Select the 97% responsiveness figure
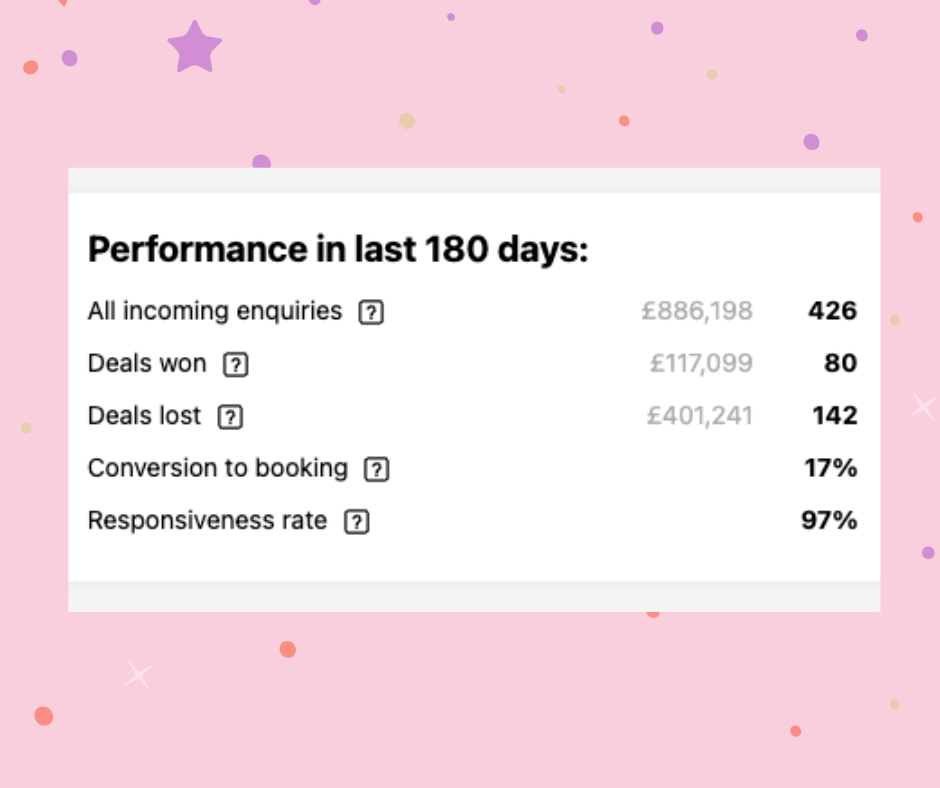Viewport: 940px width, 788px height. tap(829, 520)
